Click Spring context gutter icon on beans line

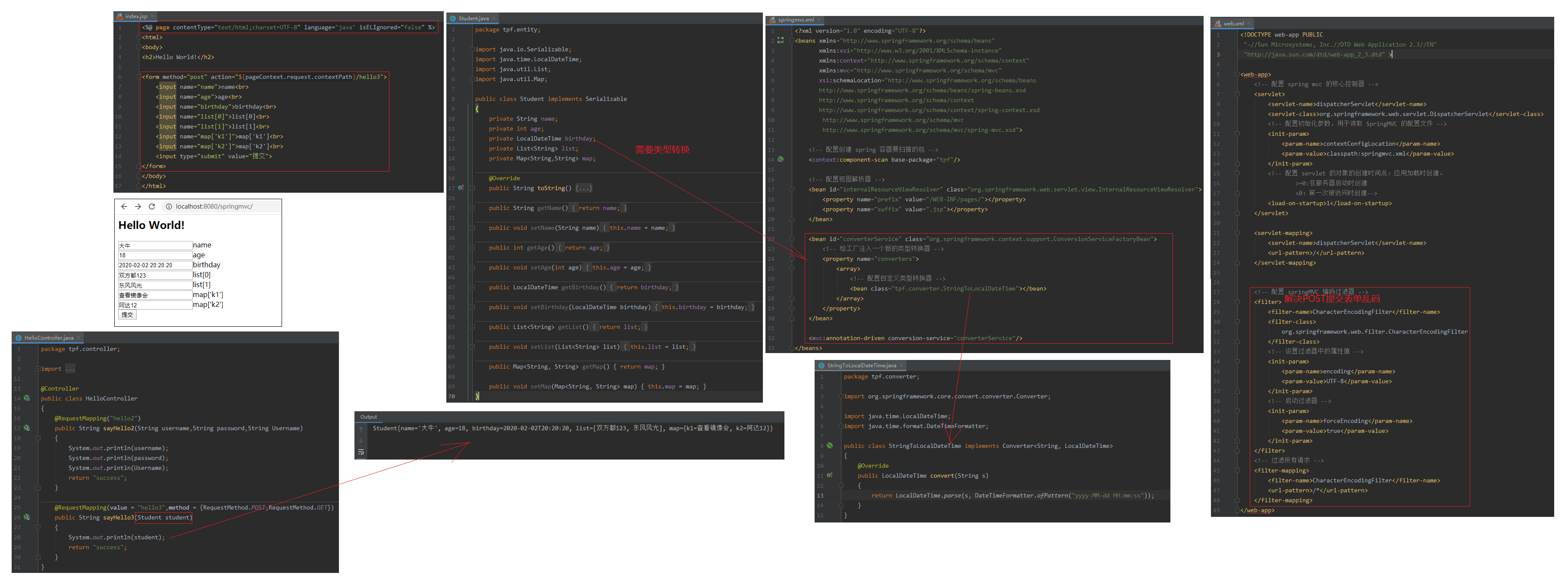pos(781,40)
